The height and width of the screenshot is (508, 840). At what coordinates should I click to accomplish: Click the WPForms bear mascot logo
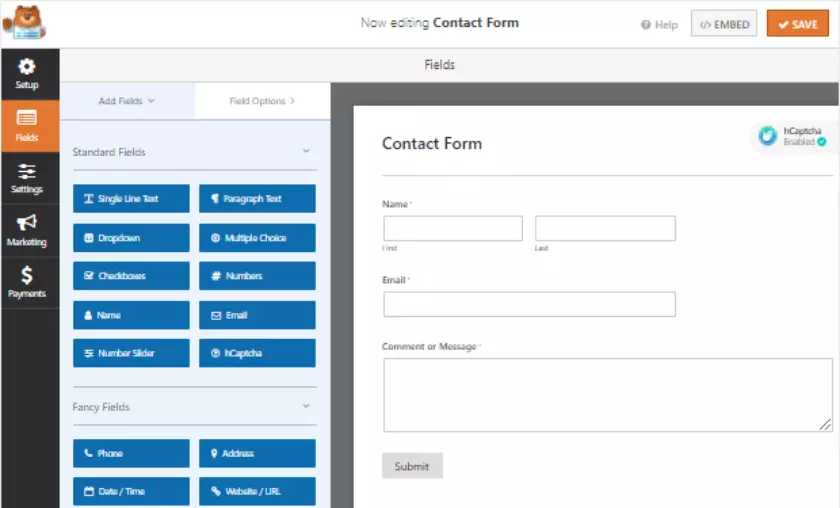click(x=25, y=23)
